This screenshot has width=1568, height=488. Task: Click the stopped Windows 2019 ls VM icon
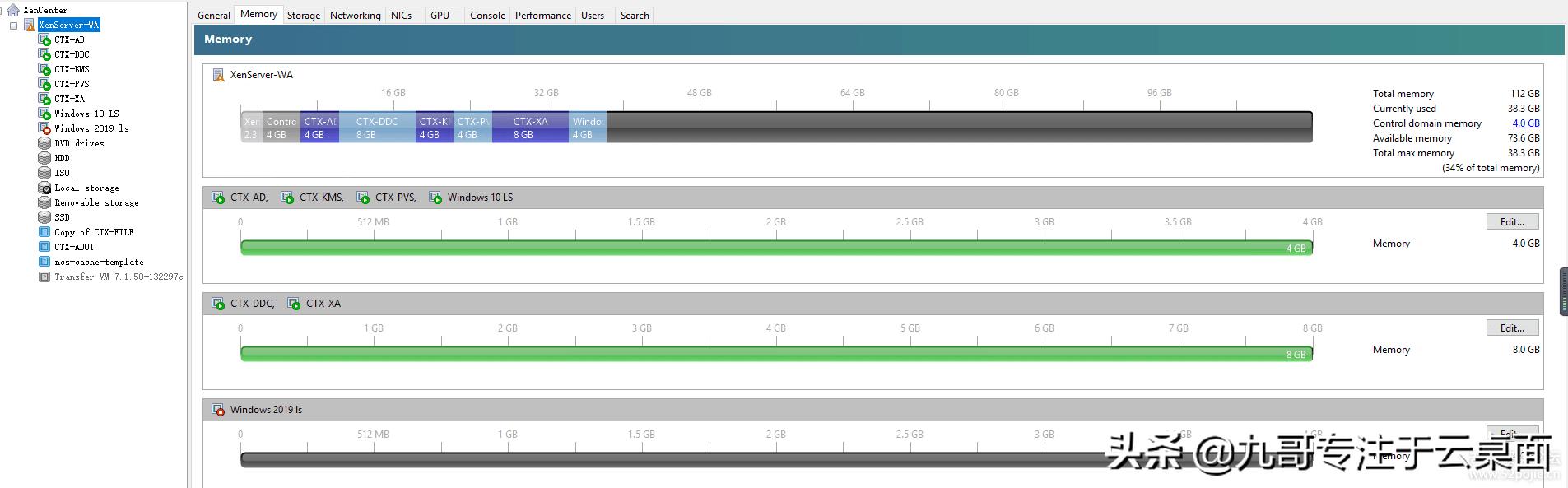click(44, 128)
